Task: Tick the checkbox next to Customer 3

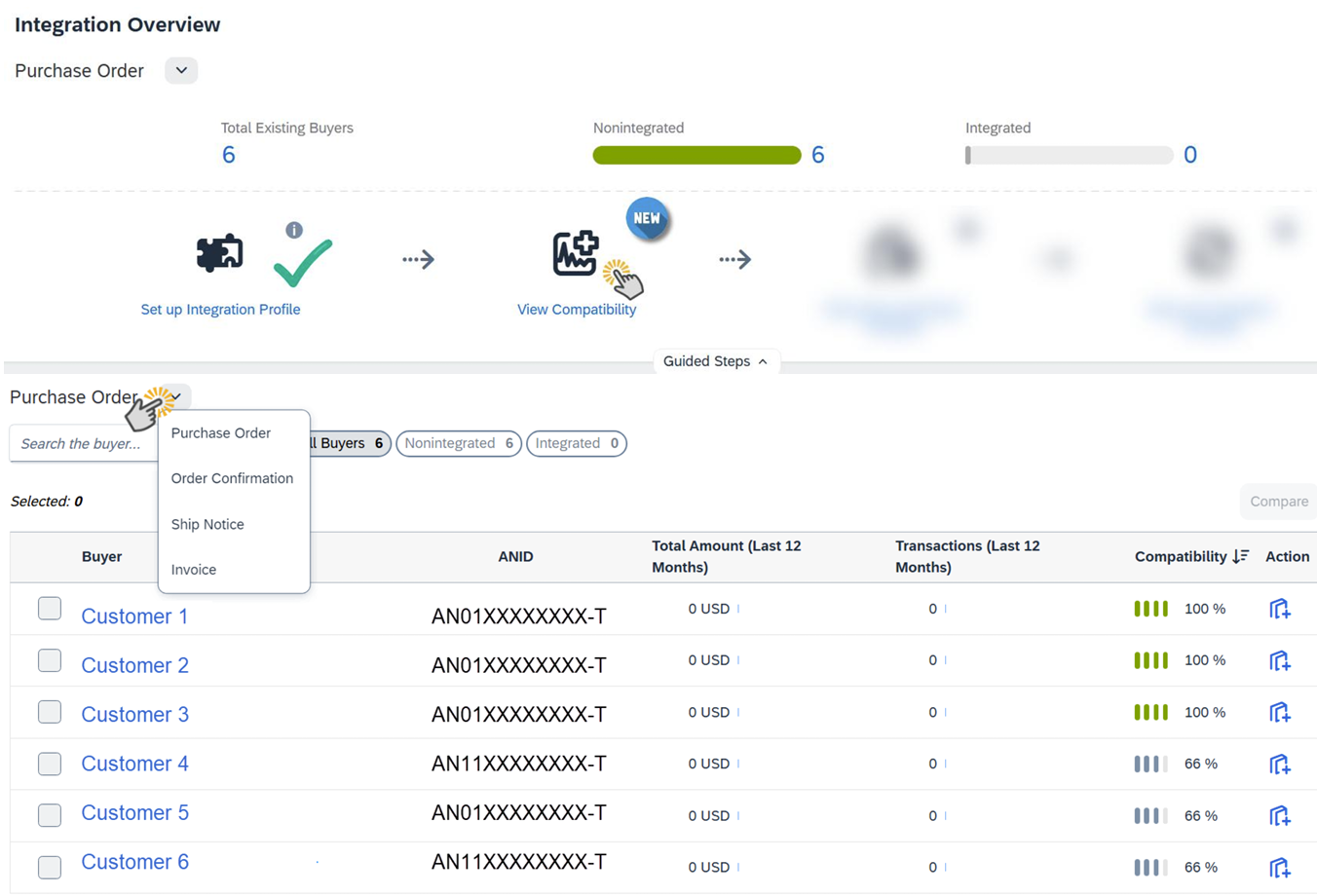Action: point(50,713)
